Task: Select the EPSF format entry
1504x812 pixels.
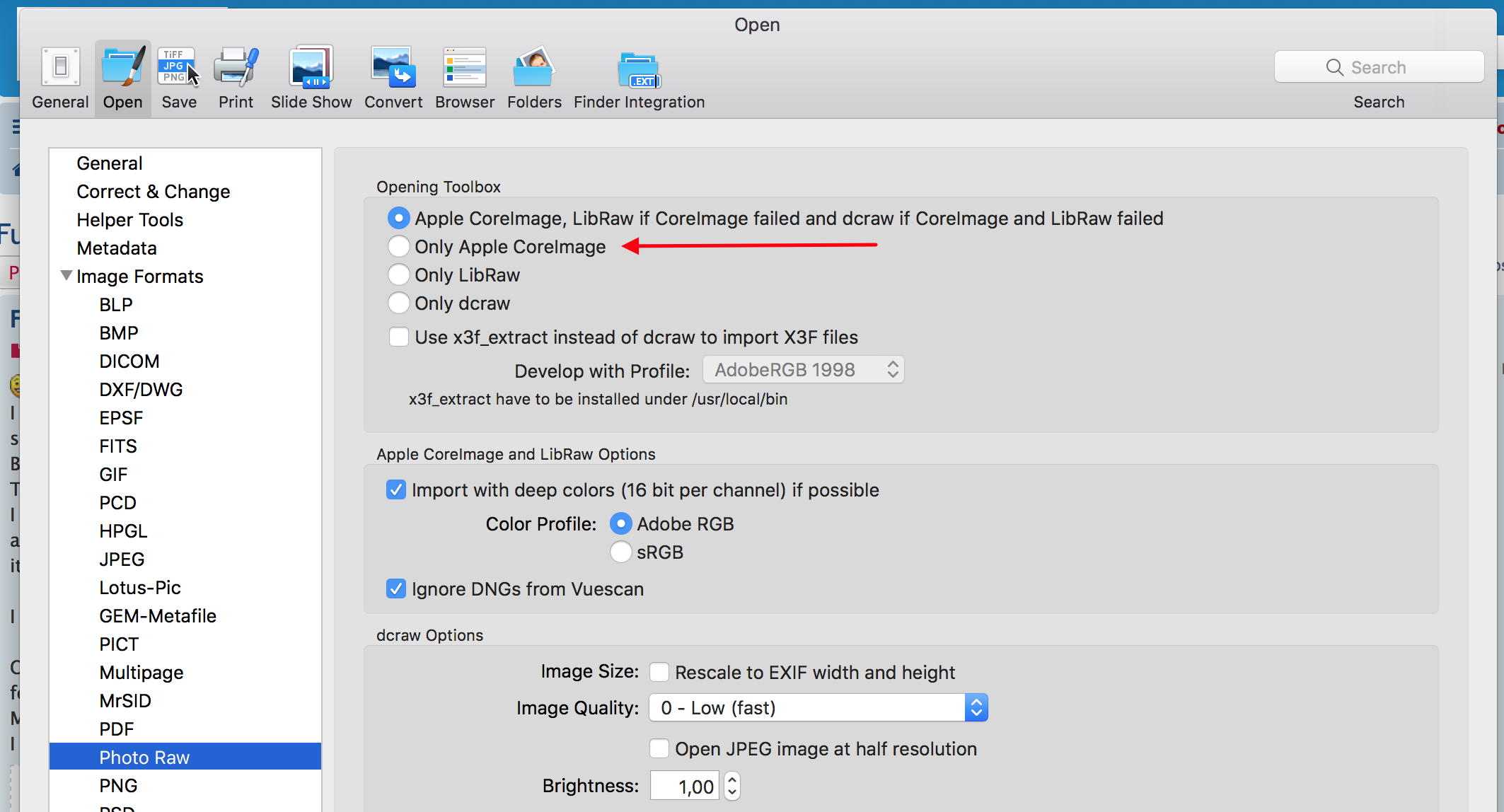Action: (x=185, y=417)
